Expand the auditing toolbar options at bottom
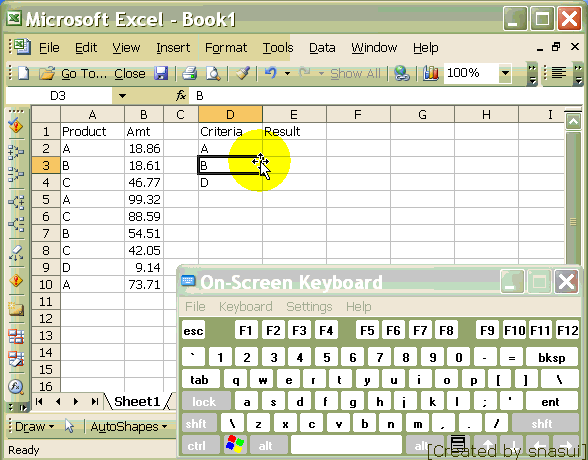The width and height of the screenshot is (588, 460). [x=17, y=407]
